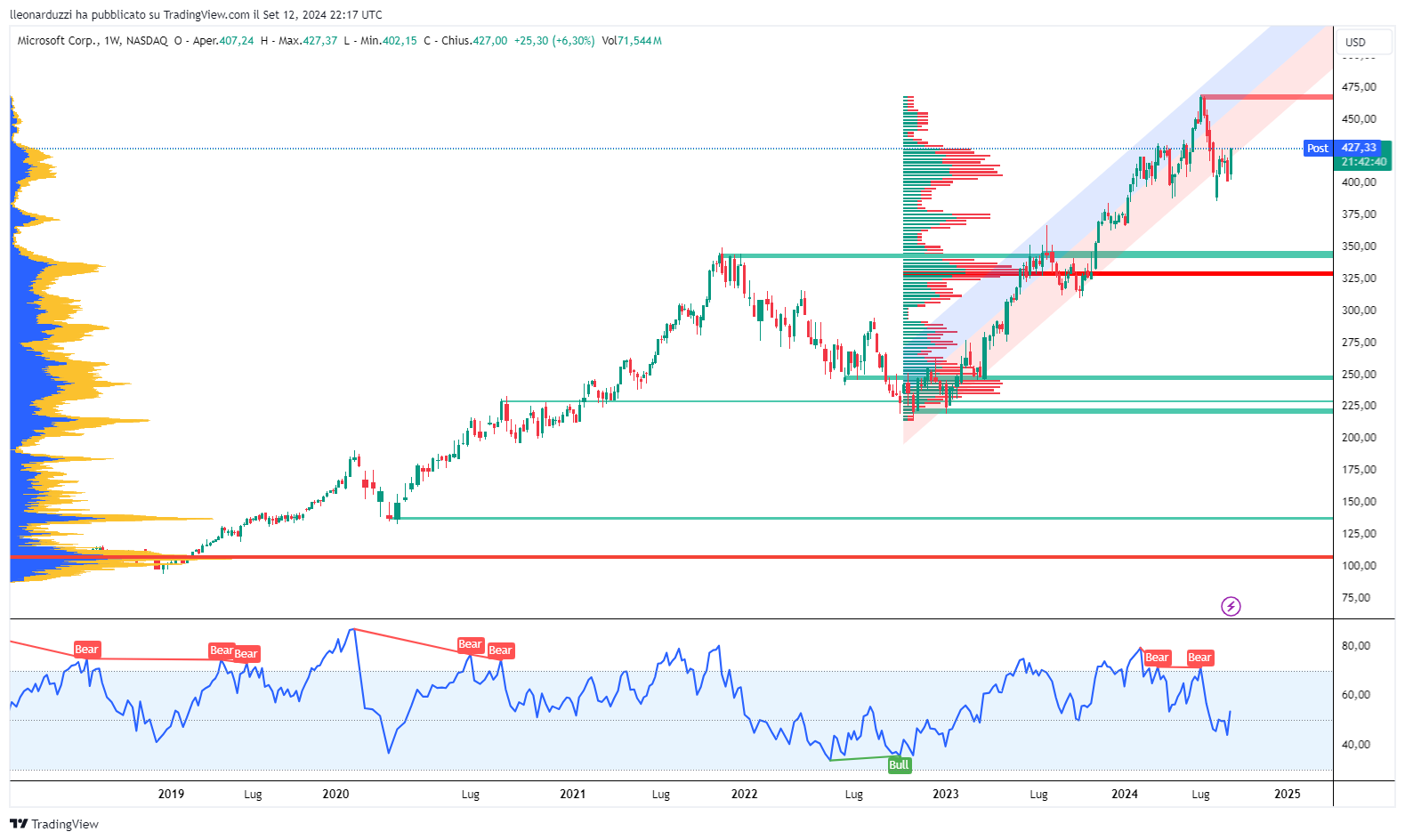This screenshot has width=1405, height=840.
Task: Click the 2025 time axis label
Action: 1287,794
